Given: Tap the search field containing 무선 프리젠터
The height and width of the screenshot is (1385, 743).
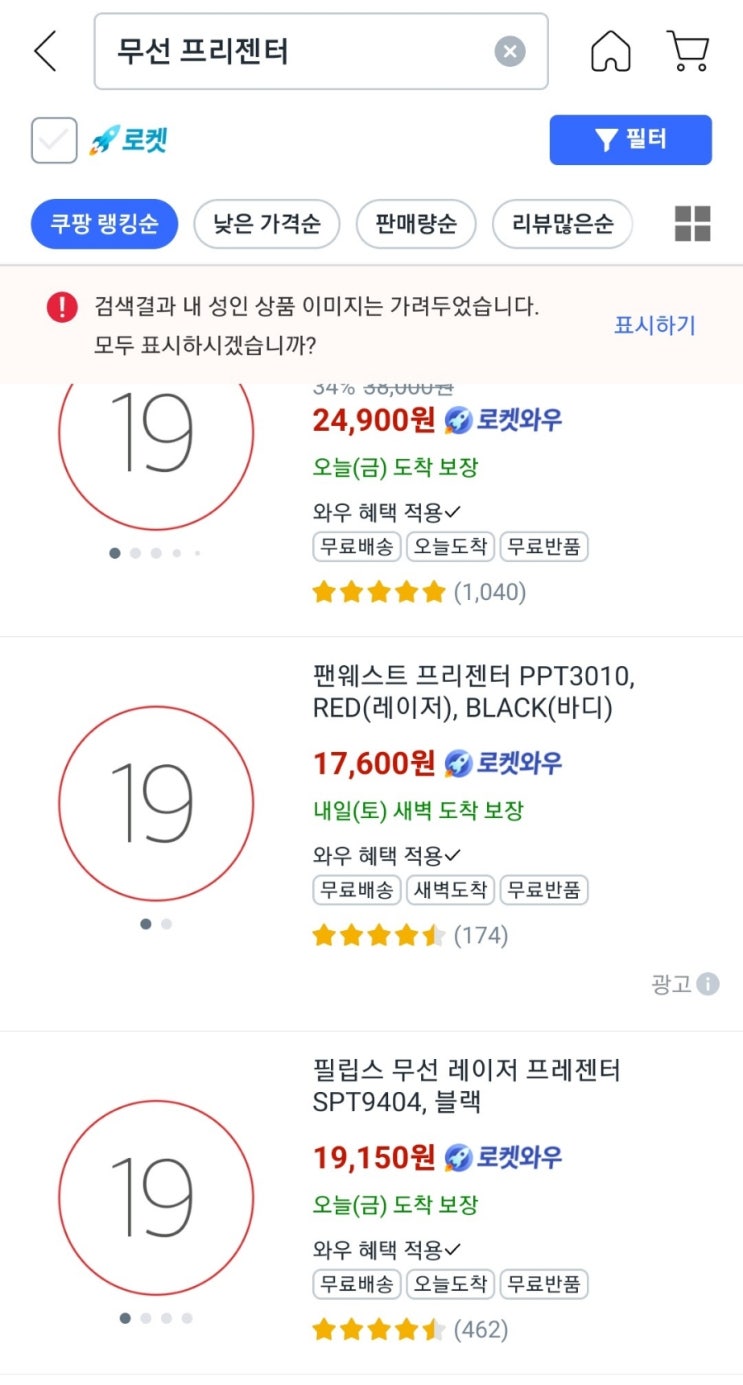Looking at the screenshot, I should tap(300, 52).
